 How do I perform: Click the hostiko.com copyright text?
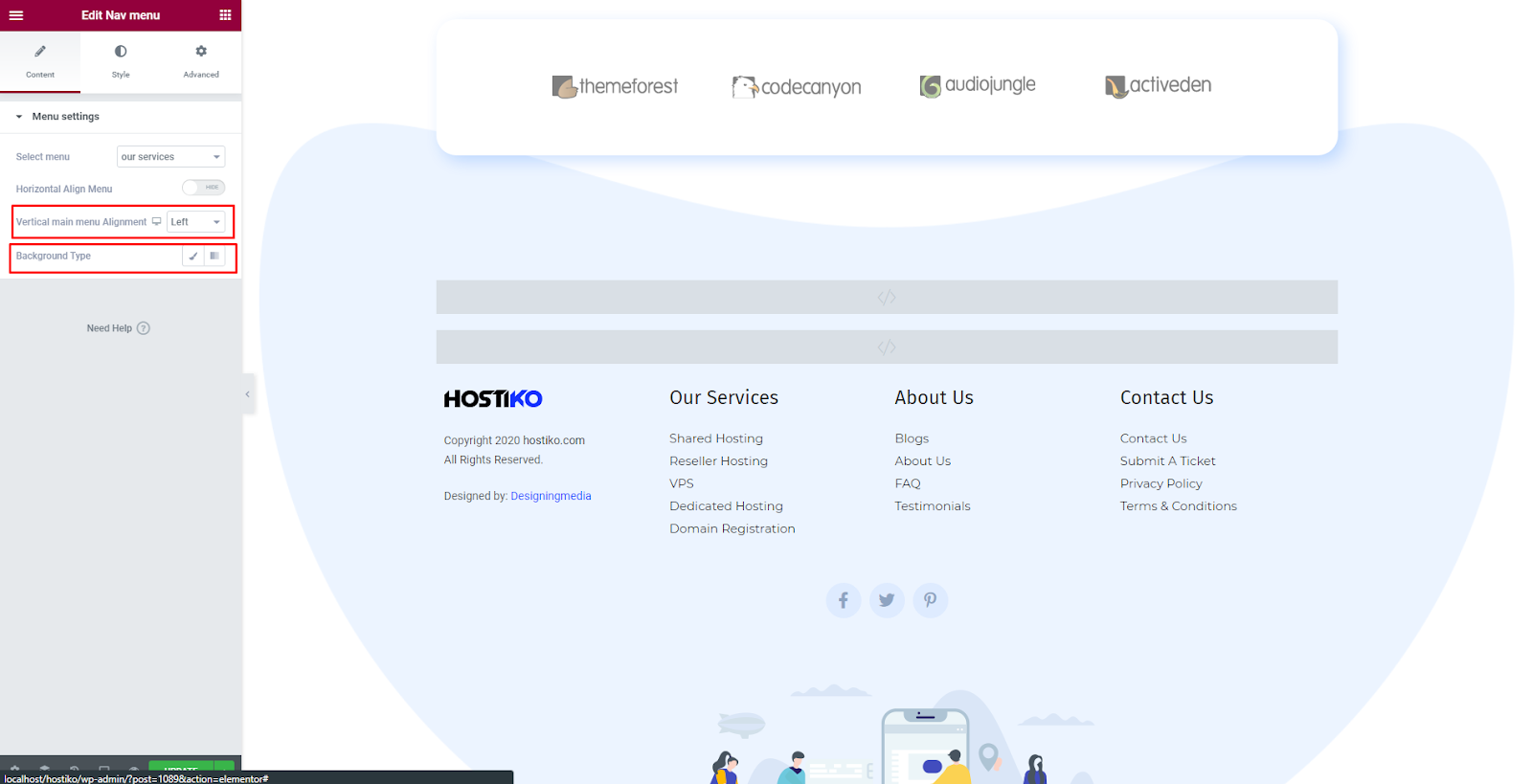(553, 440)
